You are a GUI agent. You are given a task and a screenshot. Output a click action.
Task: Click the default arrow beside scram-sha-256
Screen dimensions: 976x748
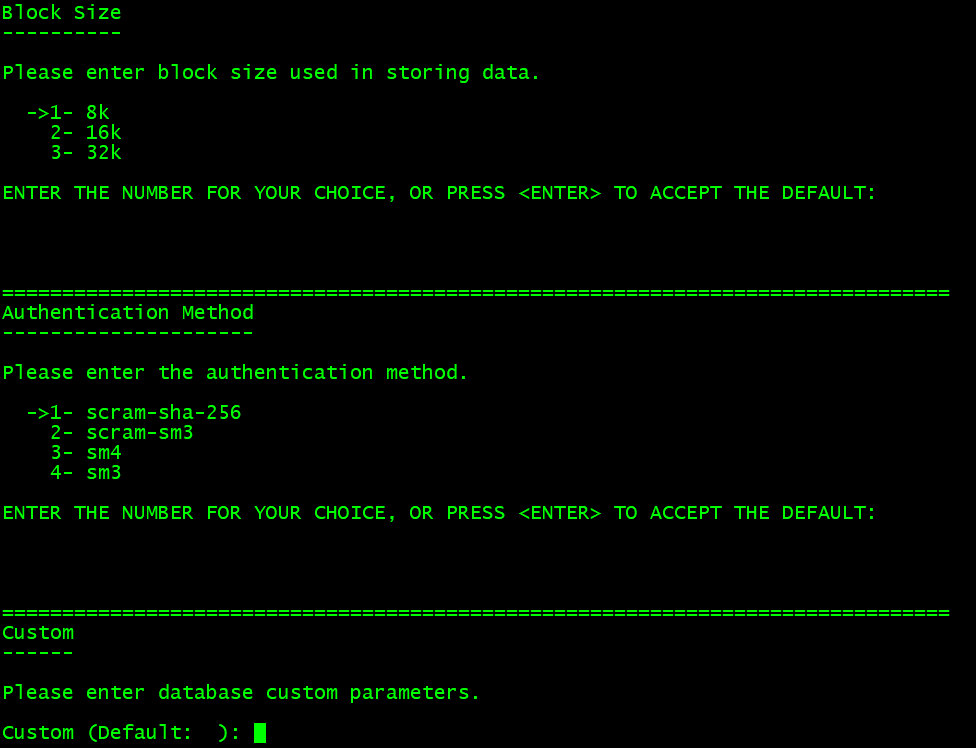point(37,413)
